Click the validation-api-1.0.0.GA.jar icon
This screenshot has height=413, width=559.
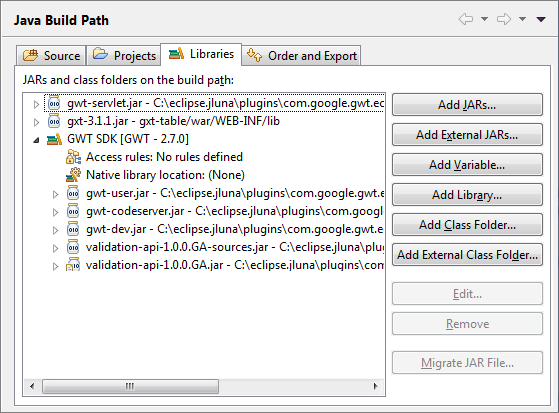coord(73,265)
